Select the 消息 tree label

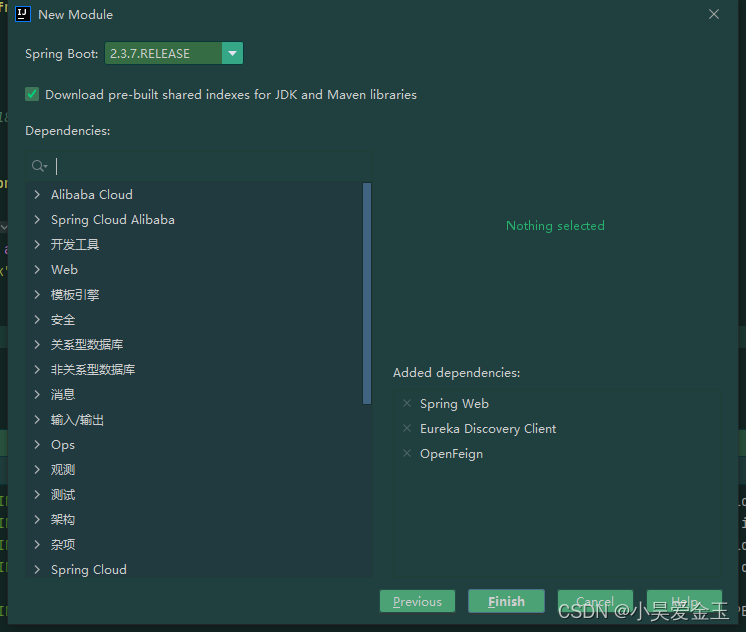click(x=63, y=395)
